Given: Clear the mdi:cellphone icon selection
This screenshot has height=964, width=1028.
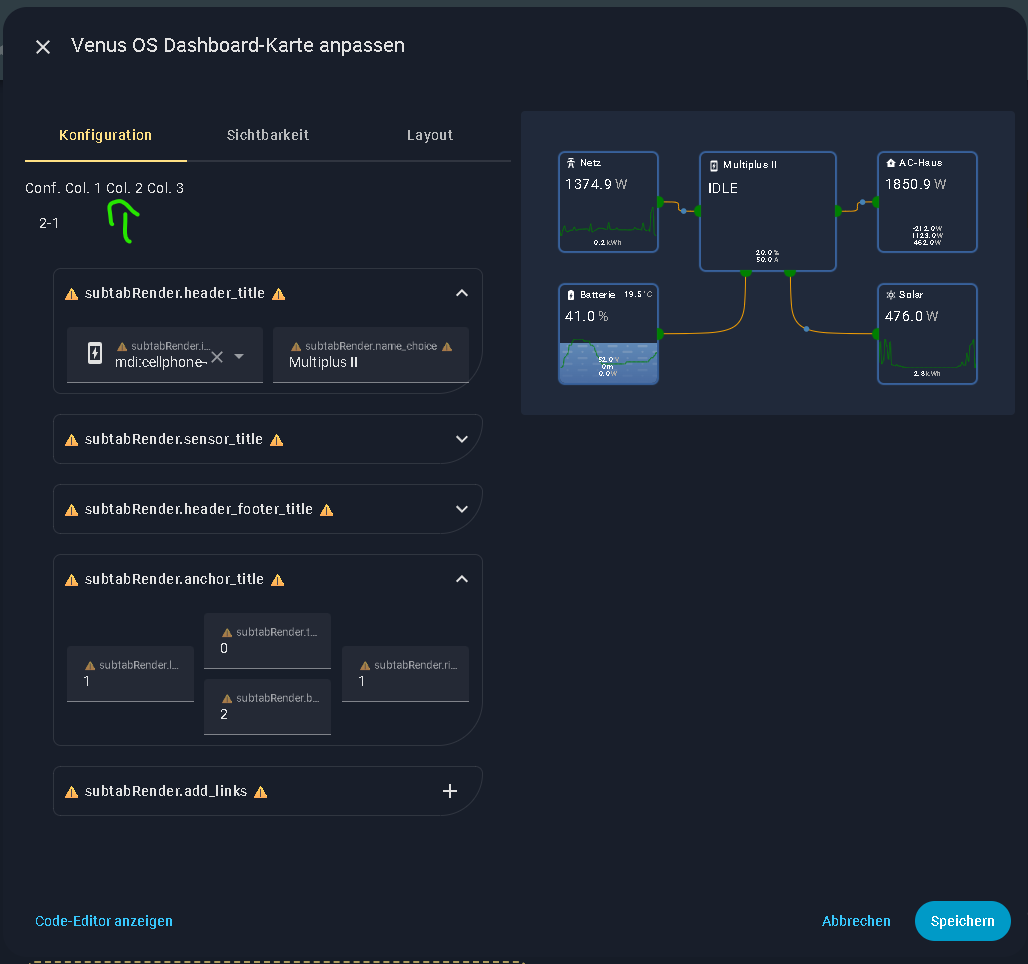Looking at the screenshot, I should (216, 357).
